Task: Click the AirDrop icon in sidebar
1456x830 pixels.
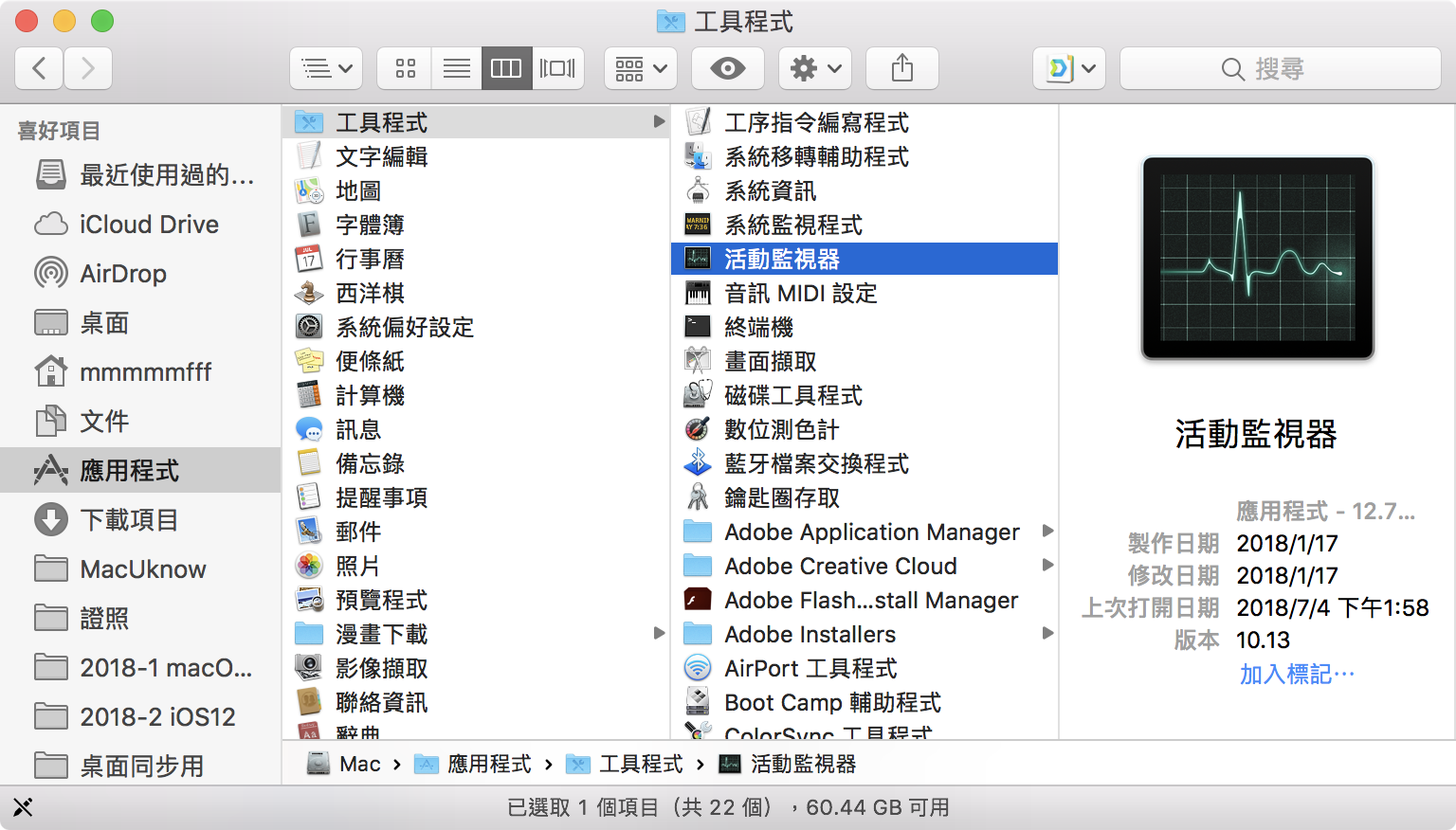Action: 51,274
